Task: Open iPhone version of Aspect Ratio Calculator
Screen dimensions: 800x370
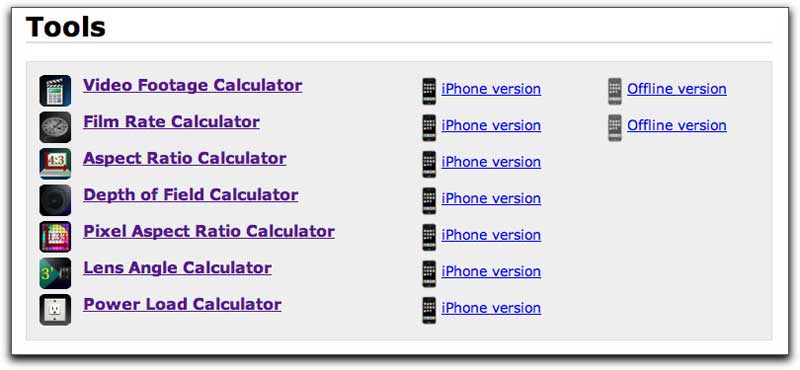Action: (x=491, y=162)
